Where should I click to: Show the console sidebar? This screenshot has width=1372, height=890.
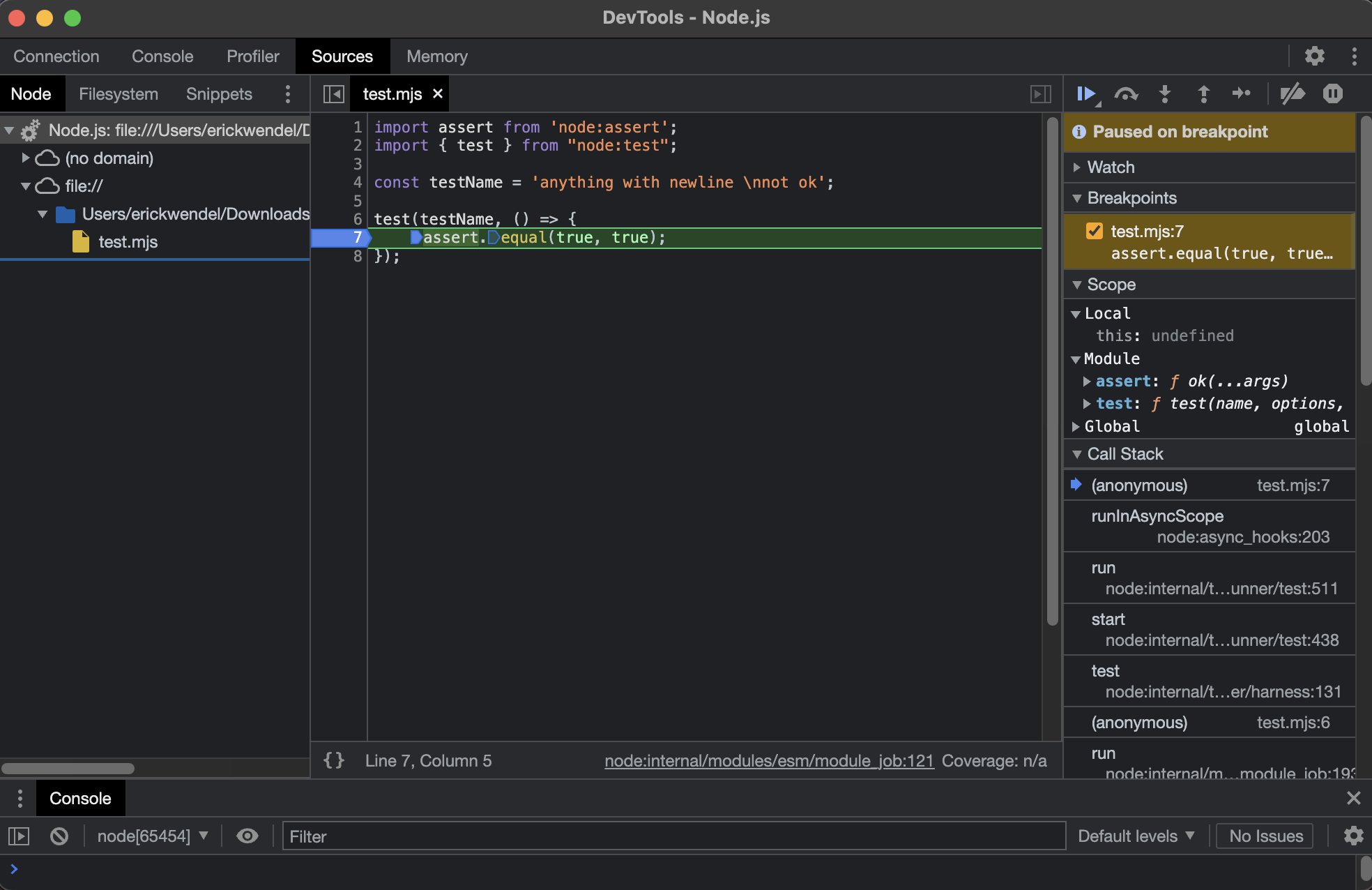tap(19, 836)
